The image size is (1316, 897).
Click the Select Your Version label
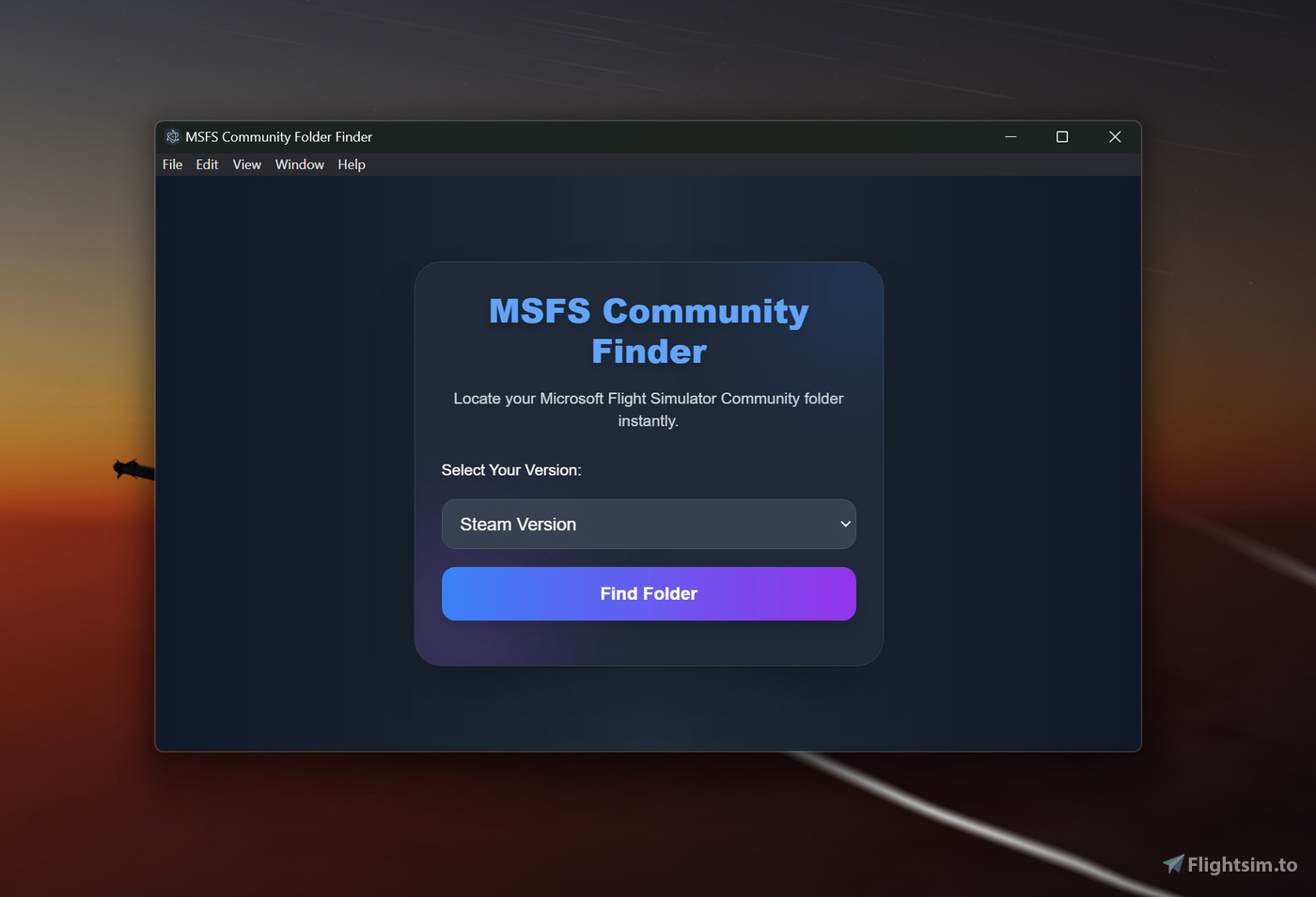tap(511, 470)
